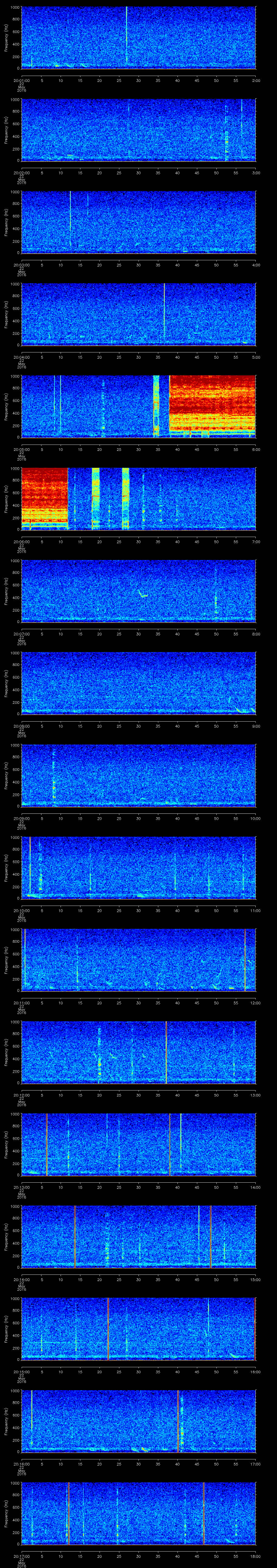Click the '8:00' end time label

[x=256, y=634]
